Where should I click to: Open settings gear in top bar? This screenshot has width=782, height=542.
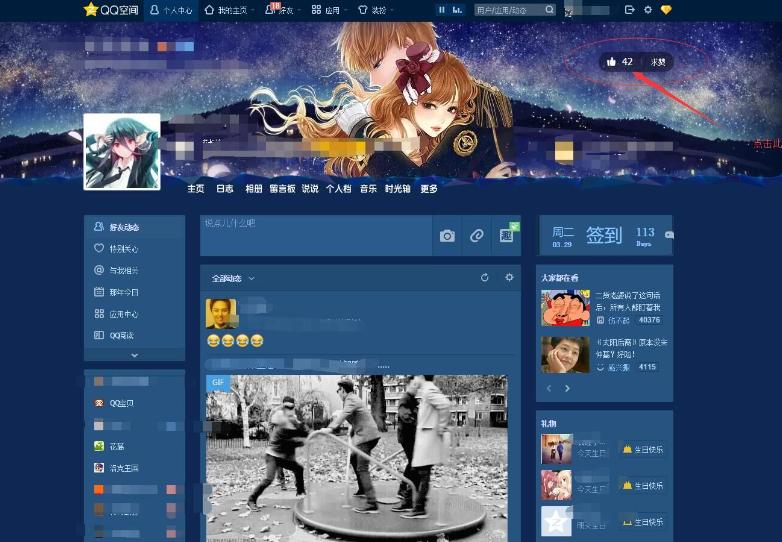[x=648, y=9]
